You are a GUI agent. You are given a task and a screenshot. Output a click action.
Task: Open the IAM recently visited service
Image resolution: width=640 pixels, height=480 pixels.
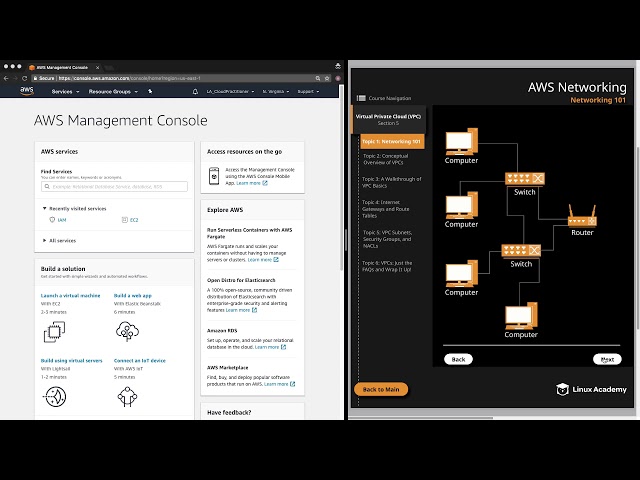pyautogui.click(x=62, y=220)
